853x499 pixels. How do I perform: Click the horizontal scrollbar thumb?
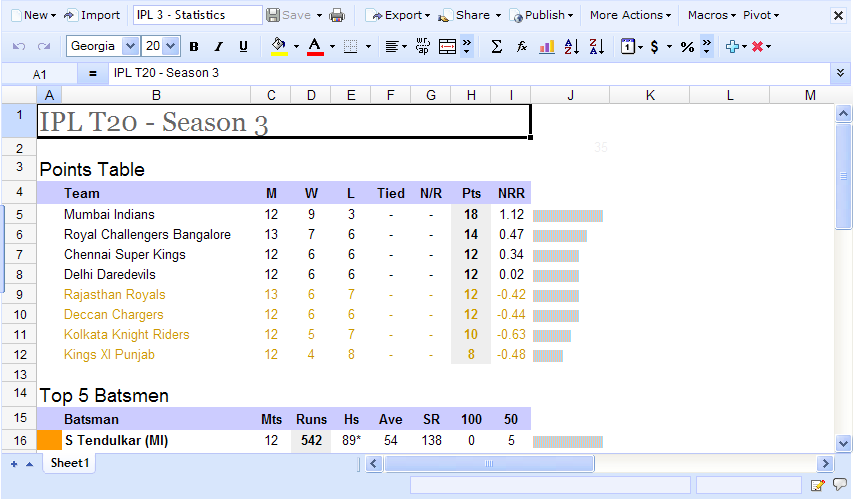[489, 464]
